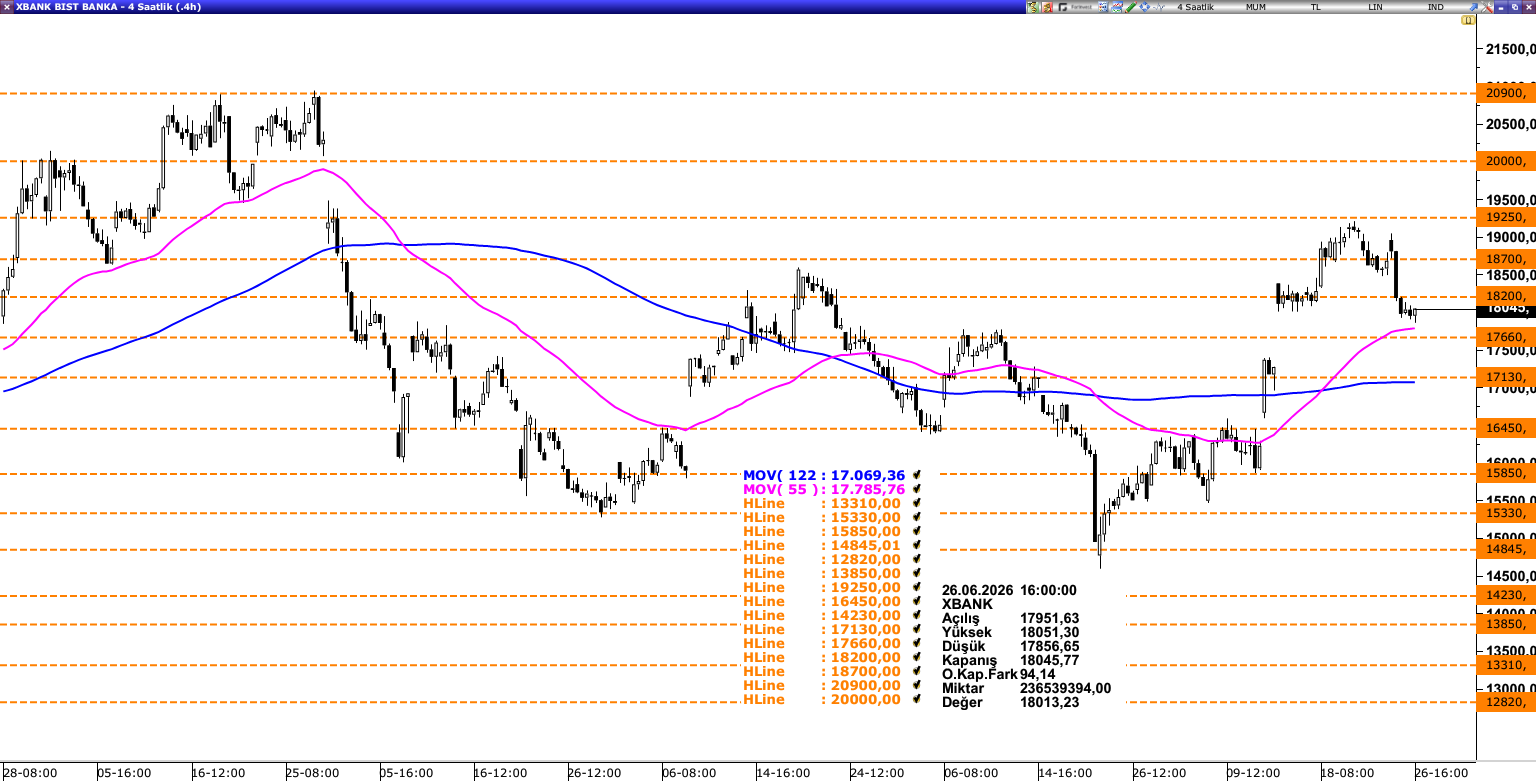The width and height of the screenshot is (1536, 781).
Task: Click the HLine : 18200,00 legend entry
Action: [x=822, y=658]
